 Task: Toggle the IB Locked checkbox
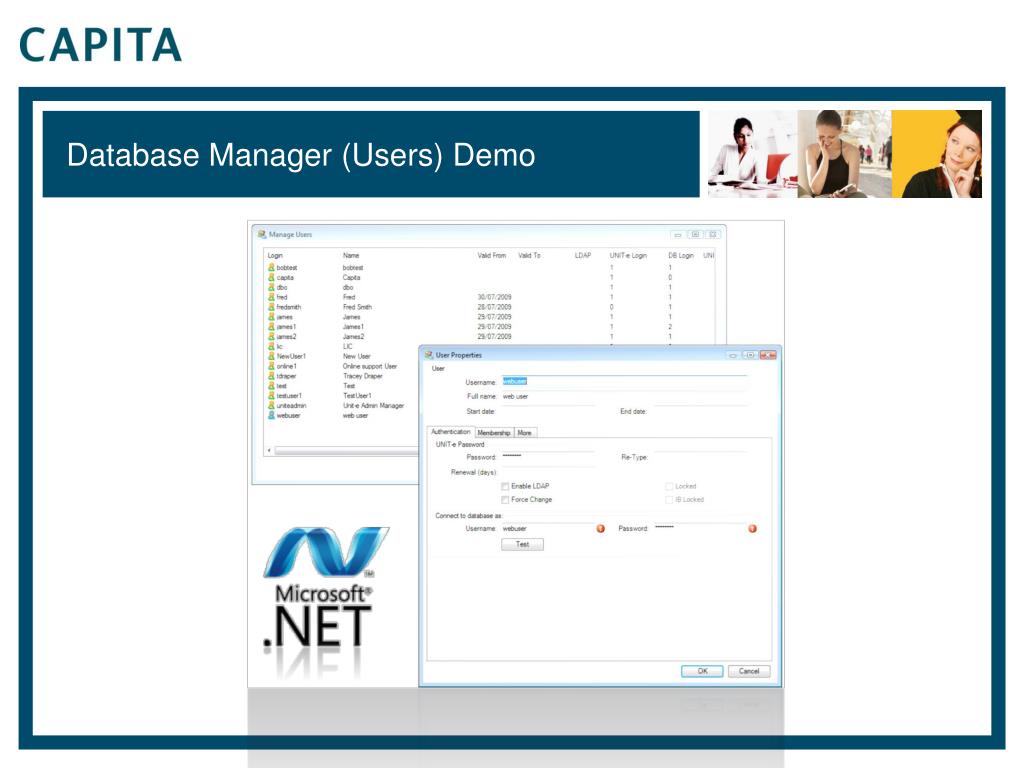pos(669,500)
